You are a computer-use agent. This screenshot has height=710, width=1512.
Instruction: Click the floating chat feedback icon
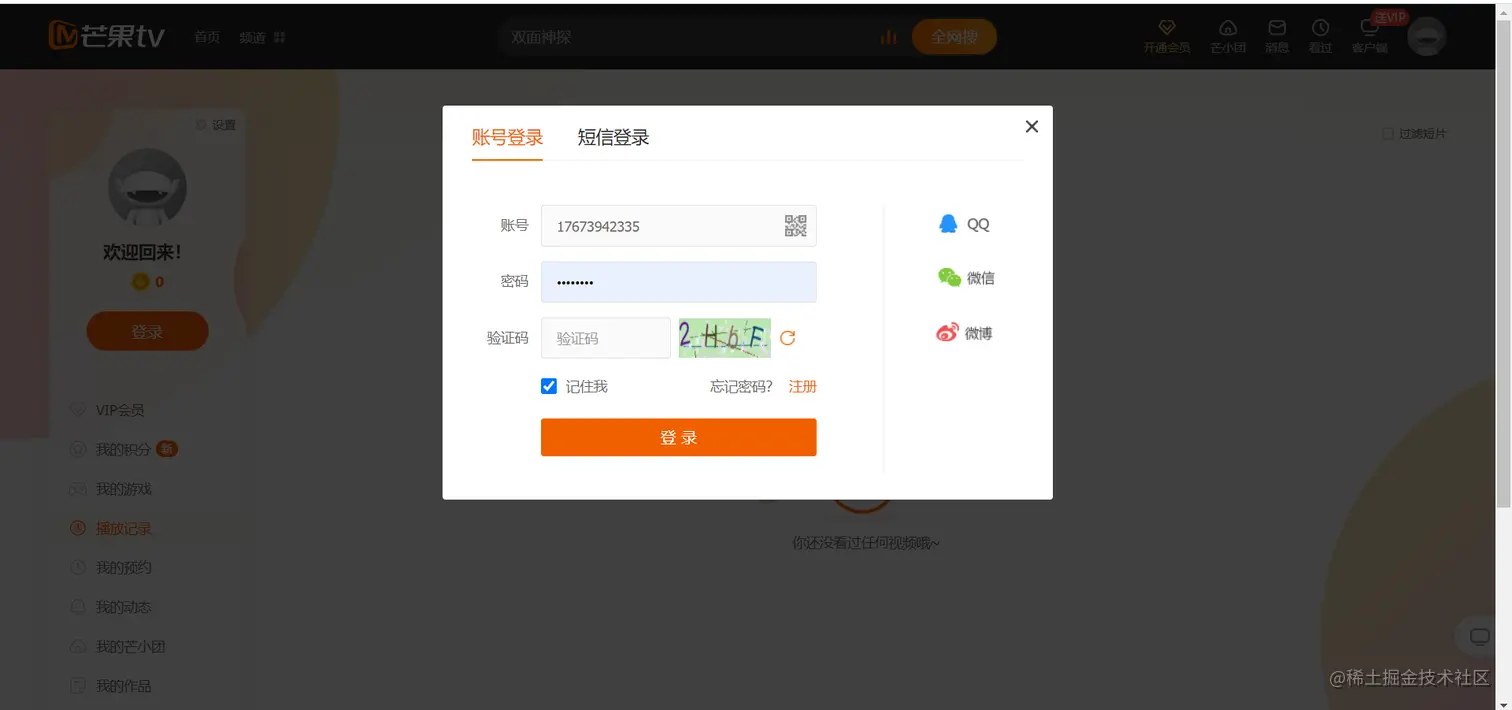(x=1478, y=635)
